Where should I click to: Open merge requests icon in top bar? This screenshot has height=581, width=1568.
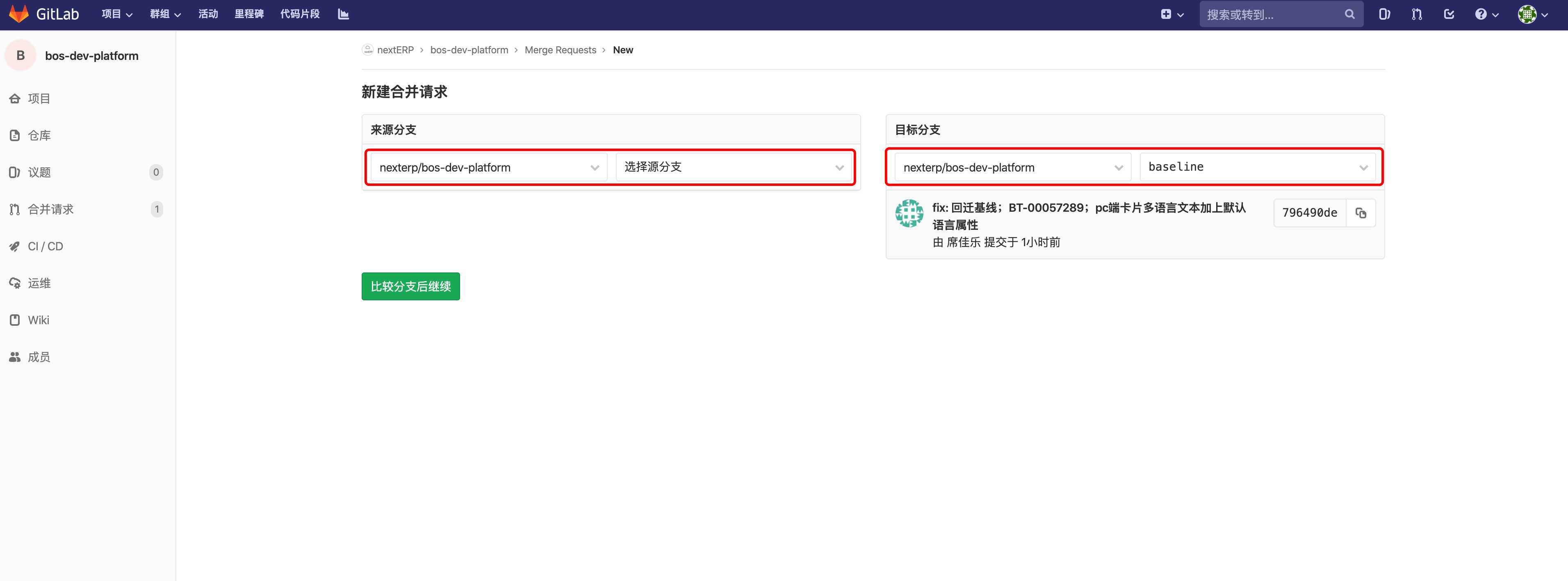(x=1417, y=14)
